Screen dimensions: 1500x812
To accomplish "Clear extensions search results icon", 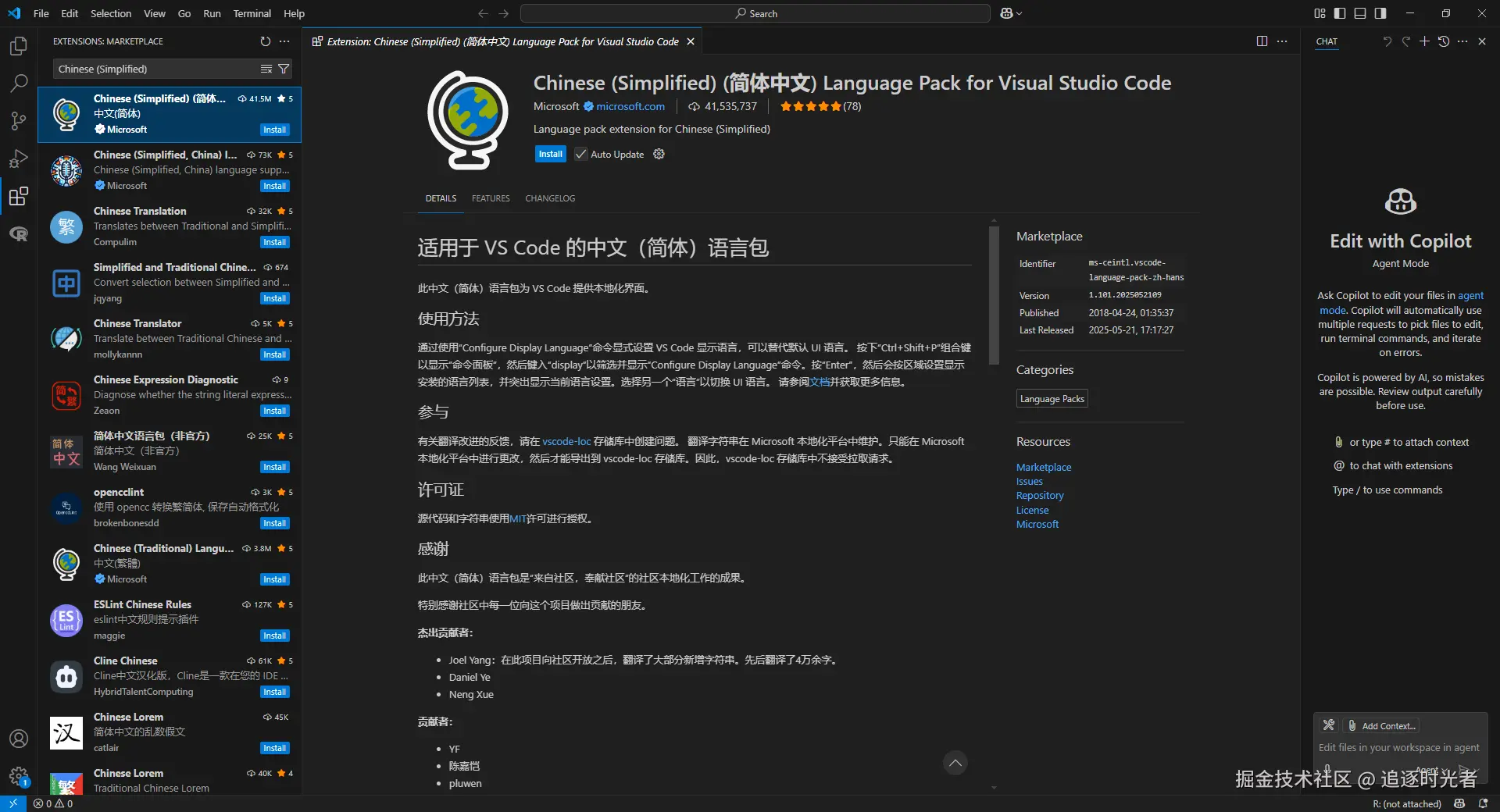I will (x=266, y=69).
